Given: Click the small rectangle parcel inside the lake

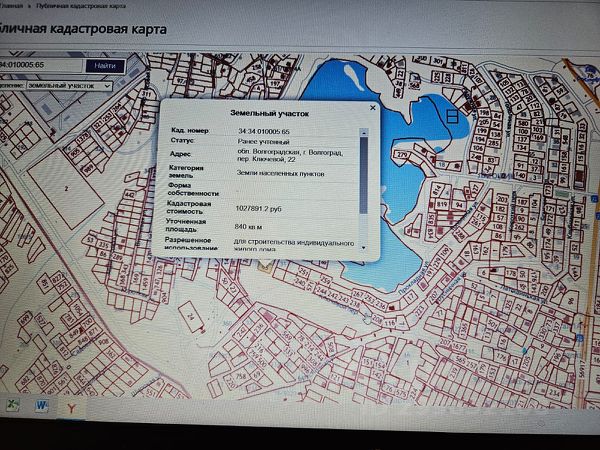Looking at the screenshot, I should pyautogui.click(x=452, y=116).
